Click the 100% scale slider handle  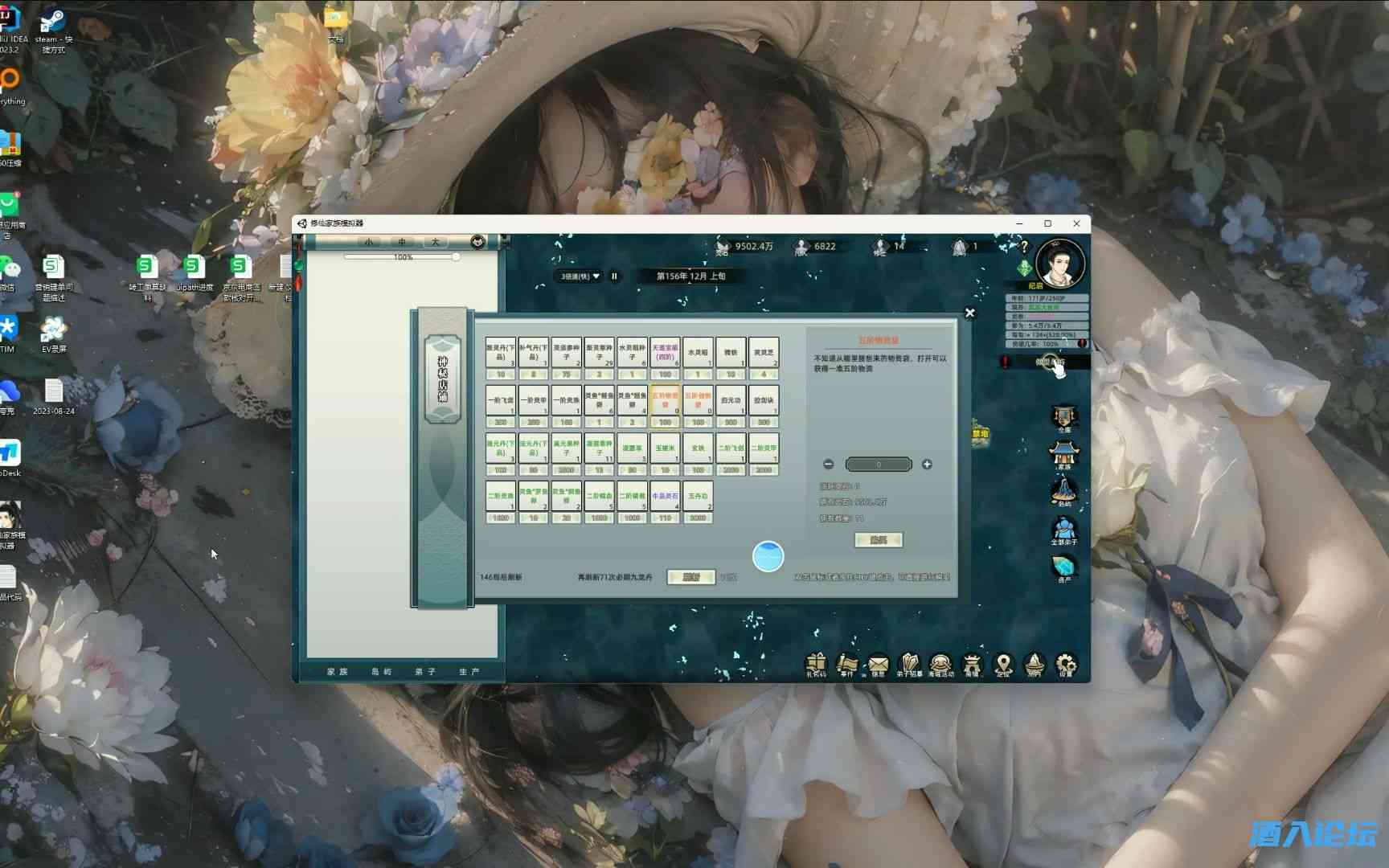pyautogui.click(x=456, y=257)
